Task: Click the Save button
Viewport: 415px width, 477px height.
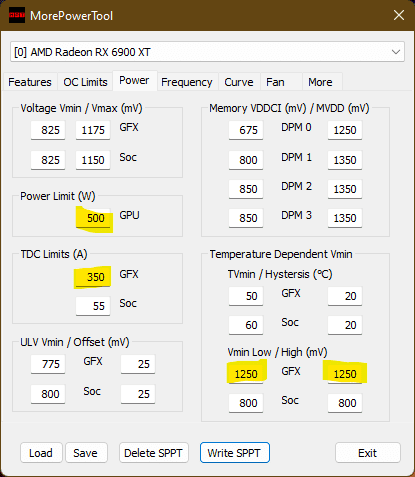Action: [x=86, y=453]
